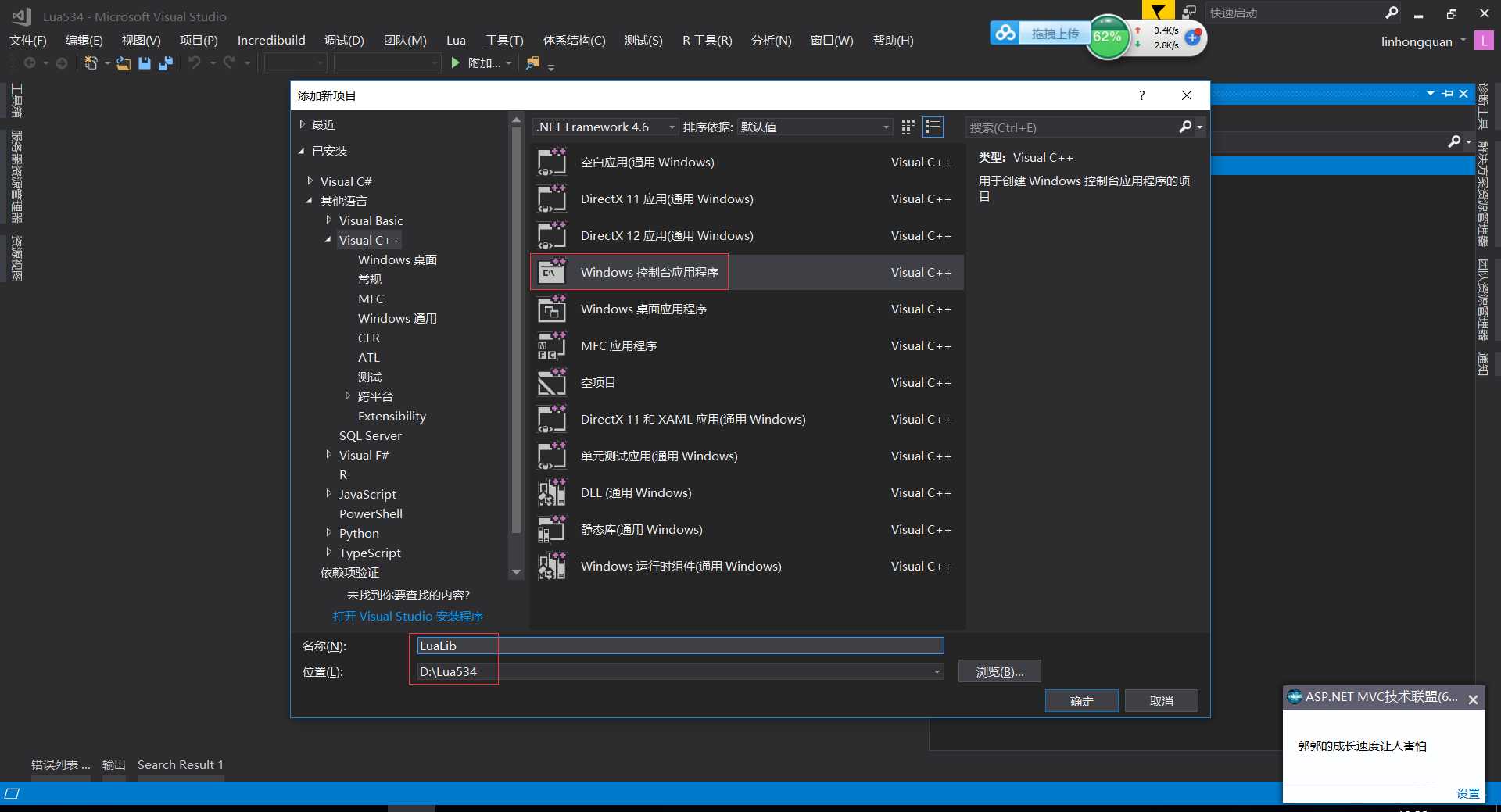Close the ASP.NET MVC notification popup
This screenshot has width=1501, height=812.
[1473, 699]
